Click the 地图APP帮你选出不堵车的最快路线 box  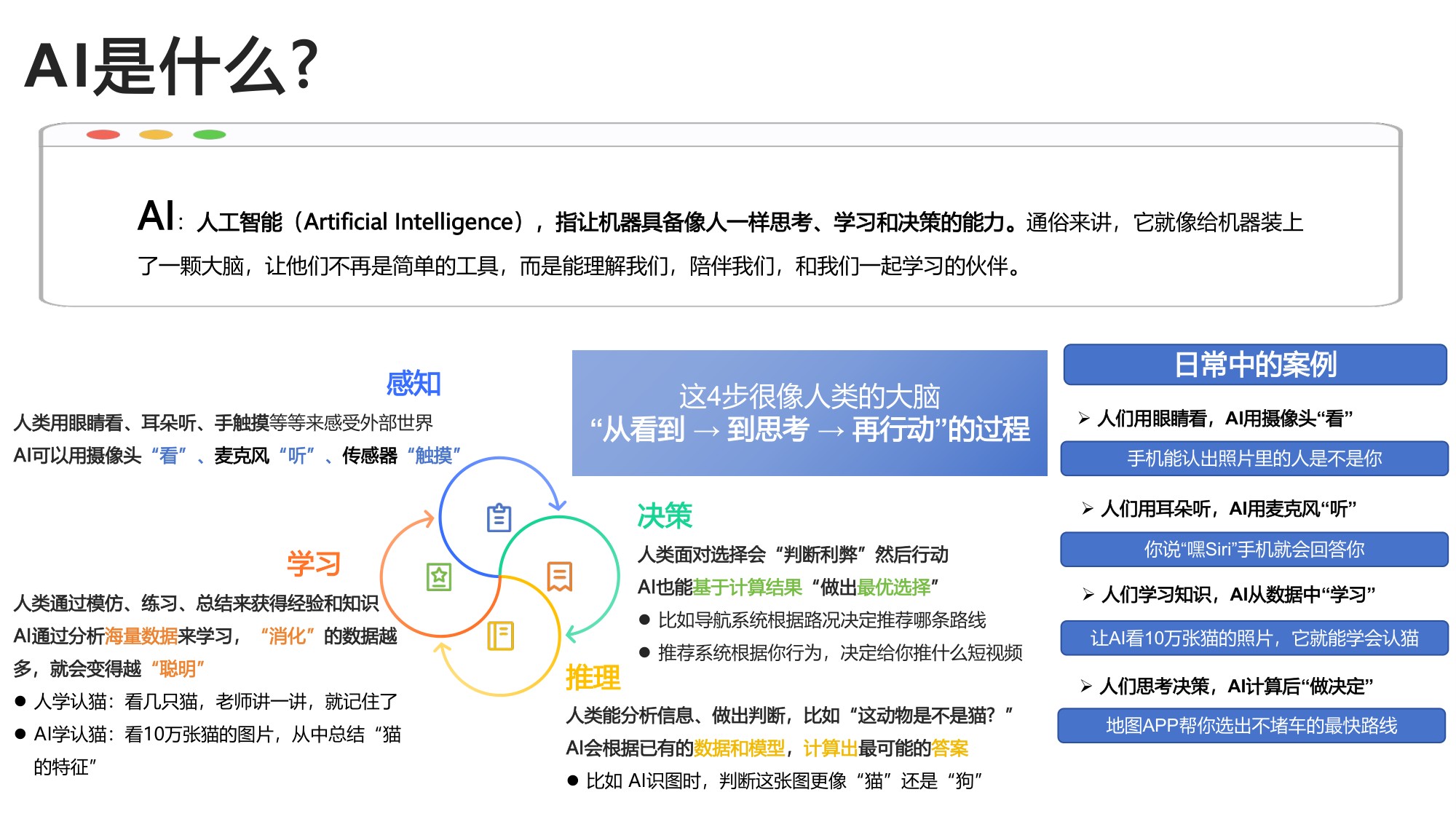[1251, 725]
